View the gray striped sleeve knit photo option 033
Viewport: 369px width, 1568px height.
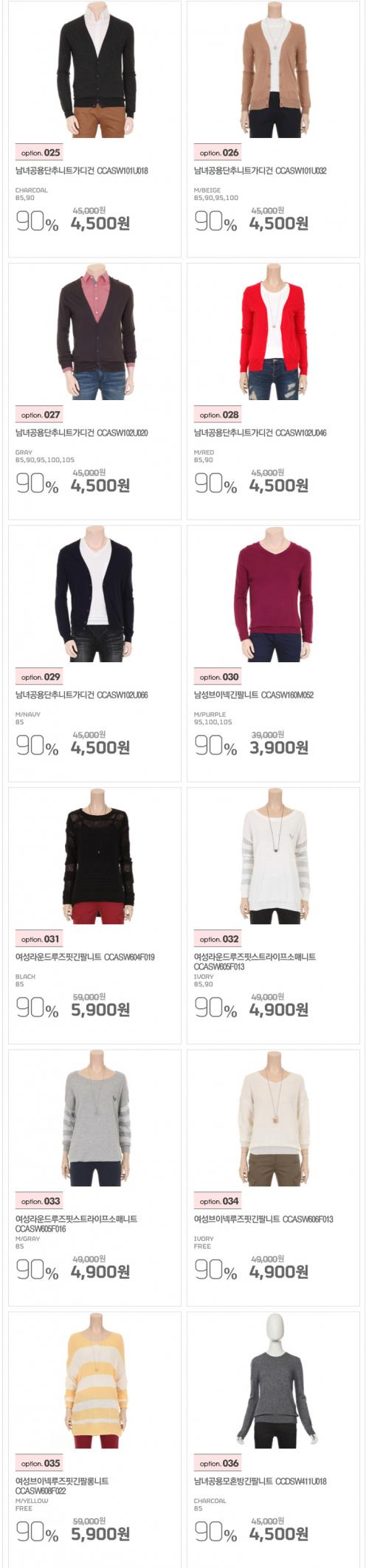[95, 1118]
